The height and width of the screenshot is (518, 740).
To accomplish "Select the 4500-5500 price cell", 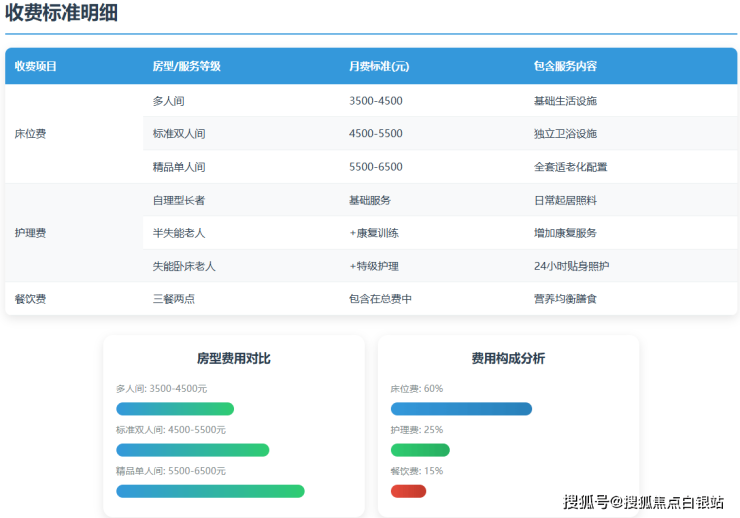I will (376, 134).
